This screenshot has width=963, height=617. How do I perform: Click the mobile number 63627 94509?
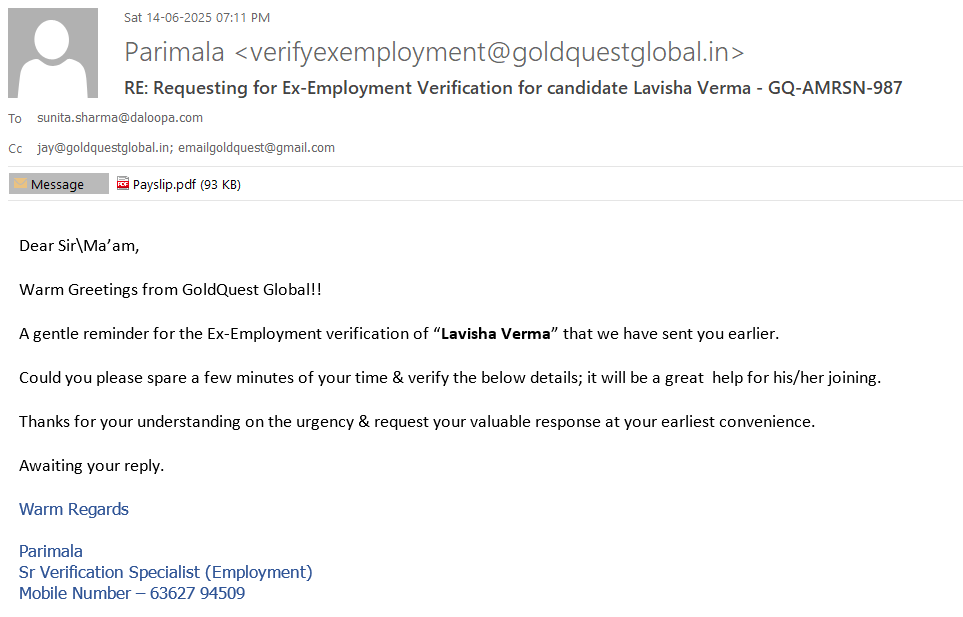(197, 594)
